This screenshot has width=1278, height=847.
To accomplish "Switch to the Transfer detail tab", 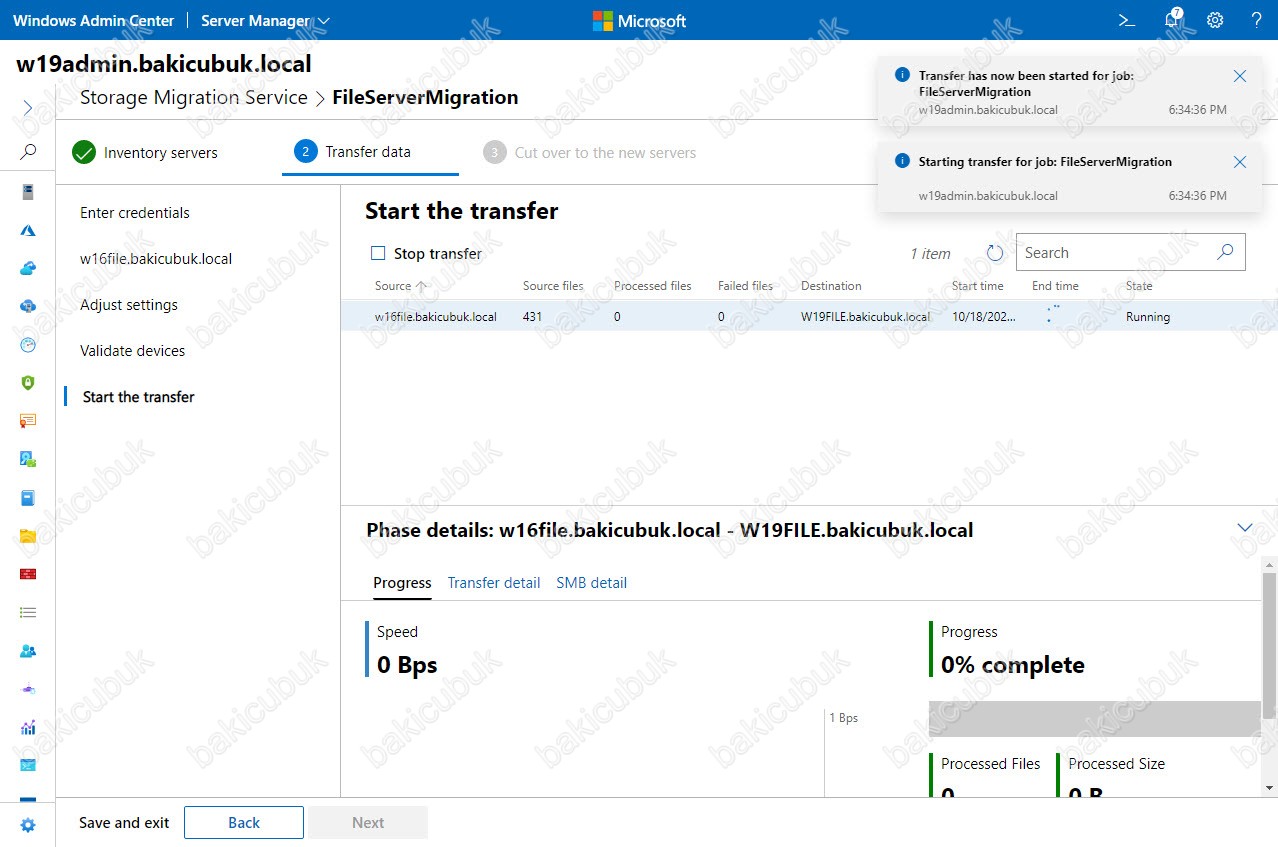I will (494, 583).
